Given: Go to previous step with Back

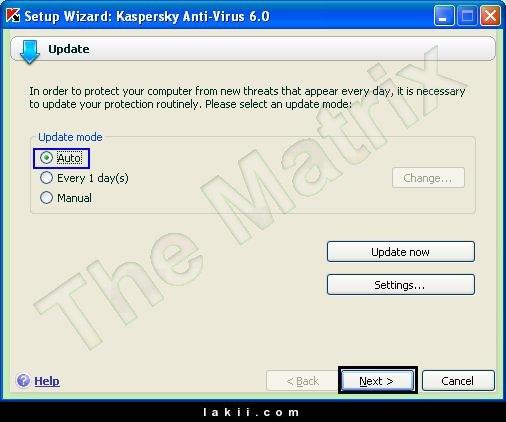Looking at the screenshot, I should (303, 381).
